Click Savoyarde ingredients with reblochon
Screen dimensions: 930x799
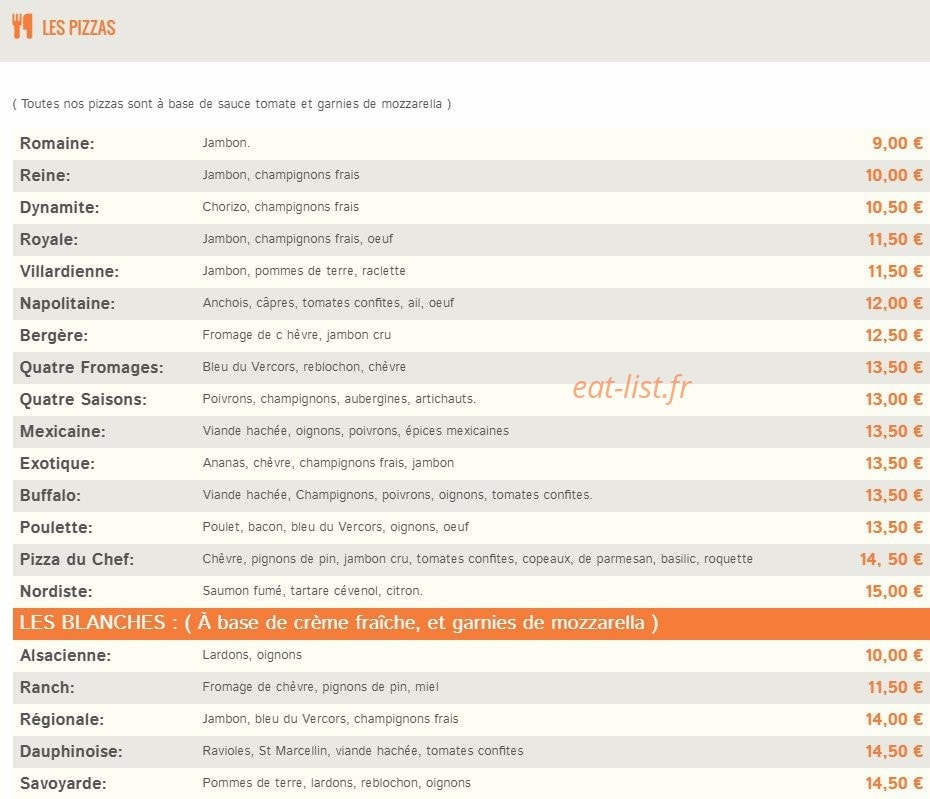pos(336,784)
